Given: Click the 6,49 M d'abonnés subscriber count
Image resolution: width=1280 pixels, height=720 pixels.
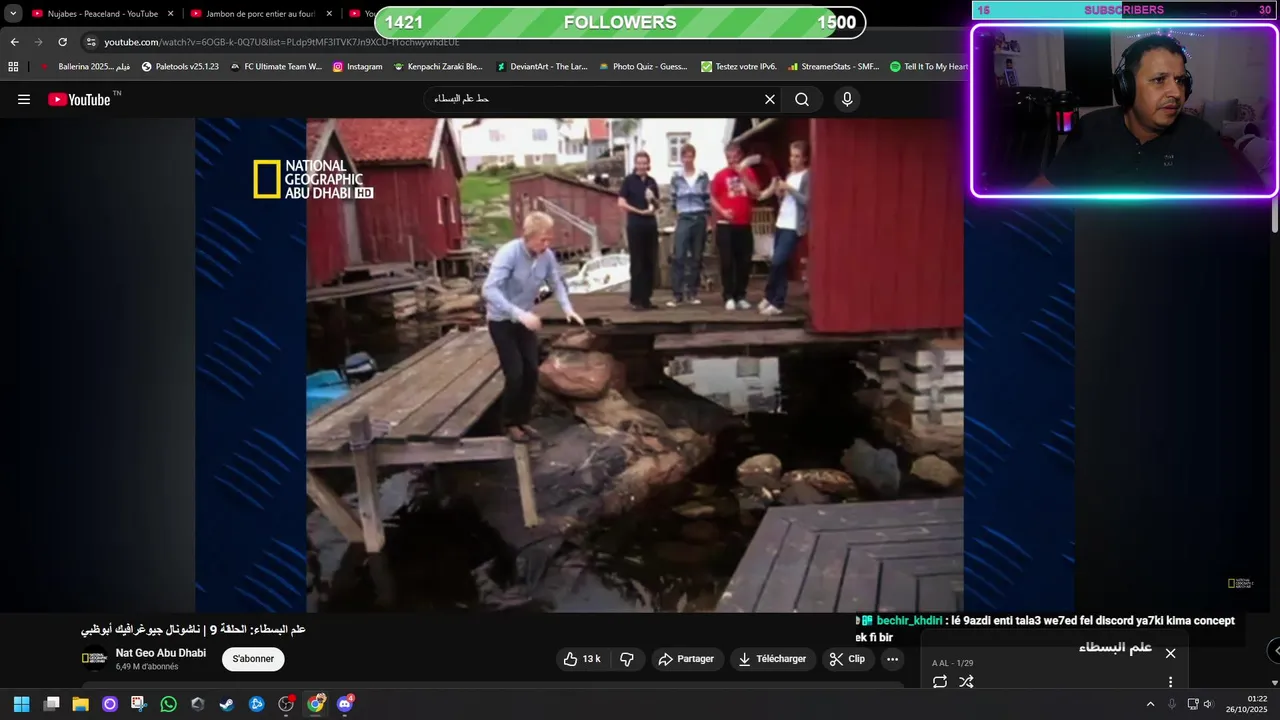Looking at the screenshot, I should [147, 667].
